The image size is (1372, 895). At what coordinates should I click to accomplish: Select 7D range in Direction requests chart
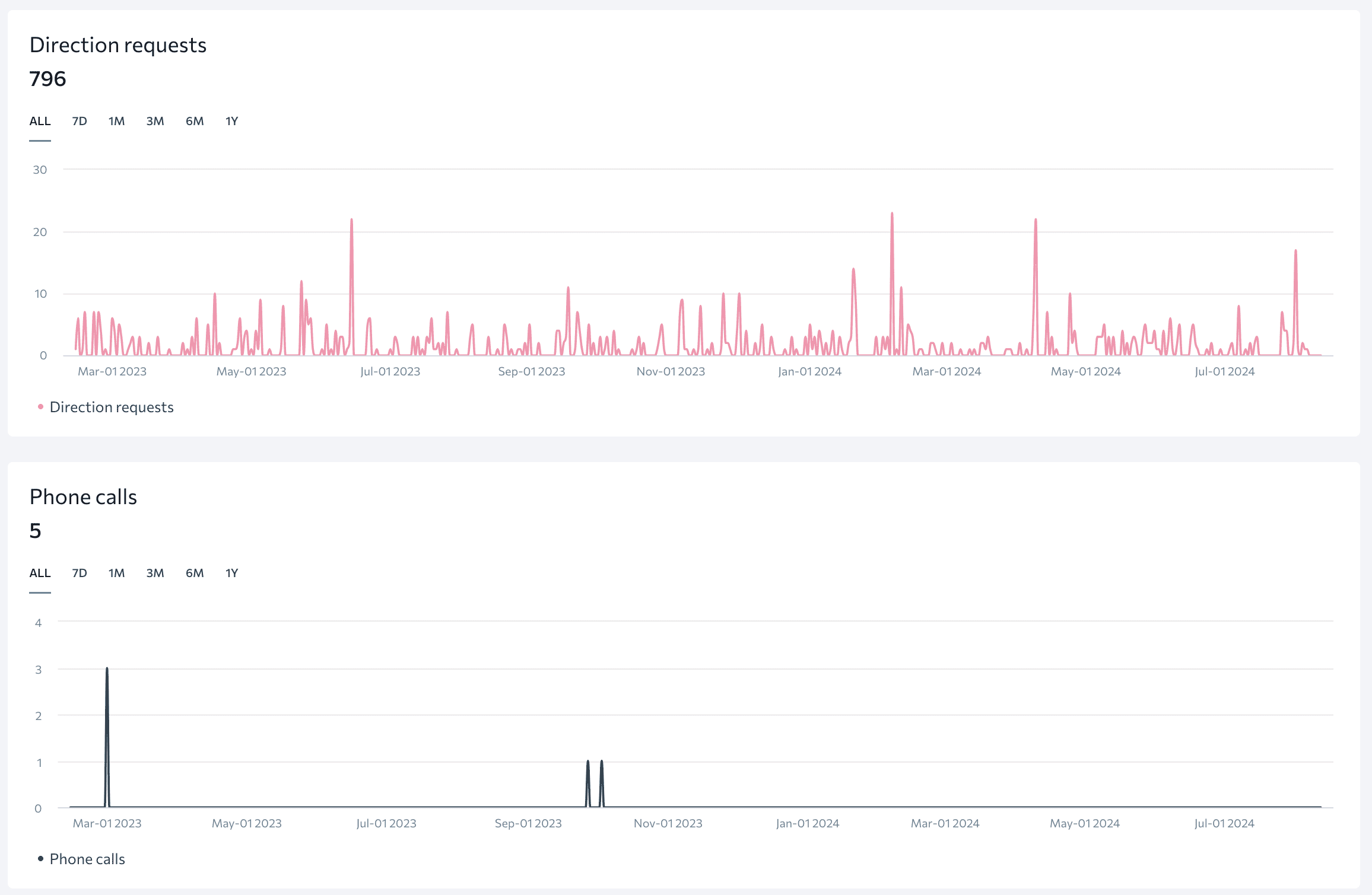[80, 121]
